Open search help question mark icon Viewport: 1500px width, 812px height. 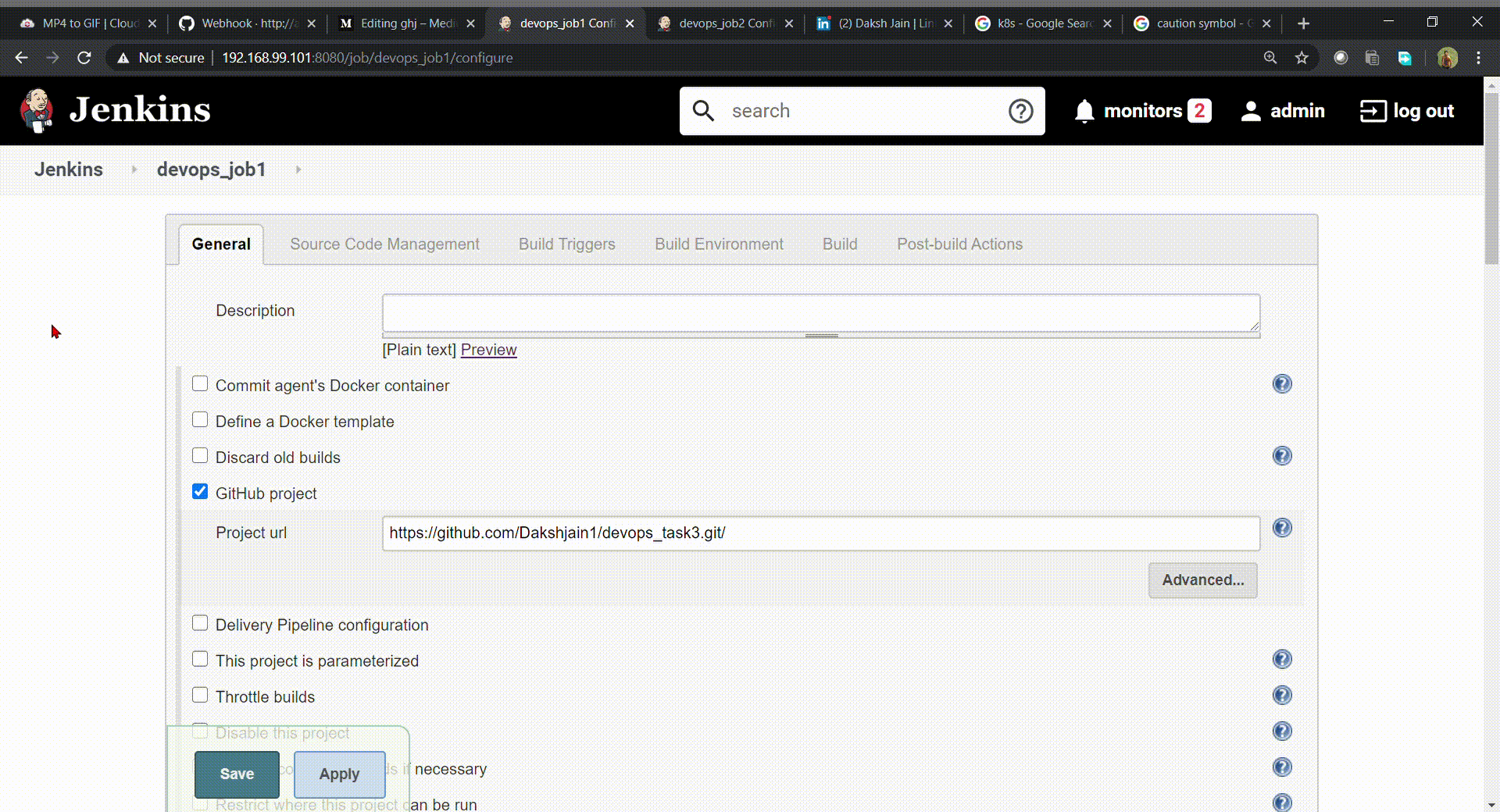pos(1020,111)
